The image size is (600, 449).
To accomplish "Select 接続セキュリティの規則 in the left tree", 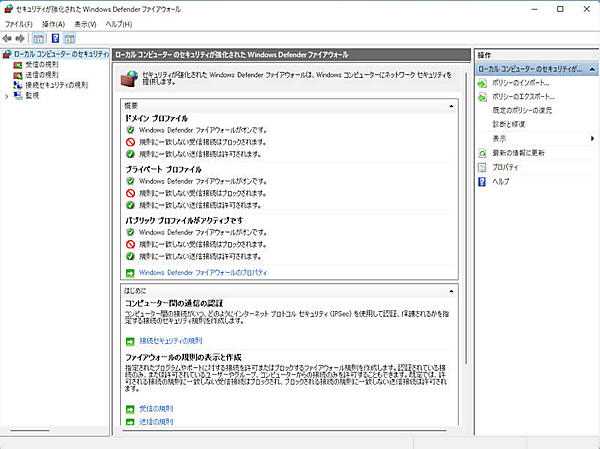I will 55,85.
